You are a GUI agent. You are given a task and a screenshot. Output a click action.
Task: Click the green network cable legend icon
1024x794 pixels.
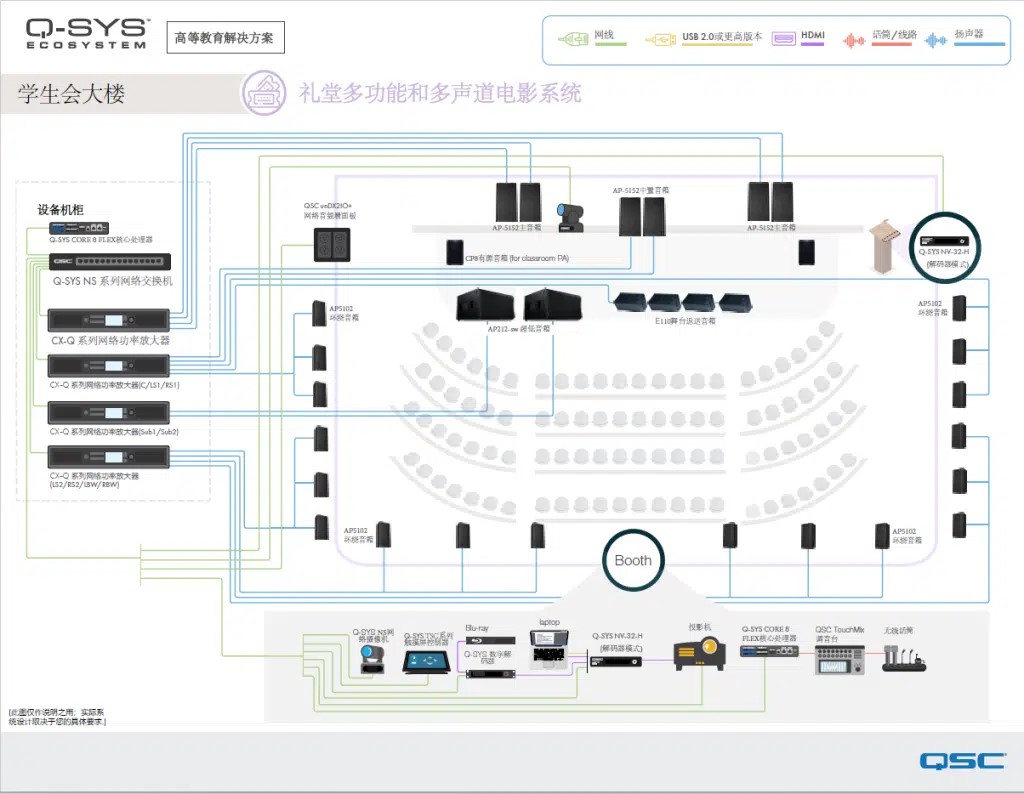point(573,39)
